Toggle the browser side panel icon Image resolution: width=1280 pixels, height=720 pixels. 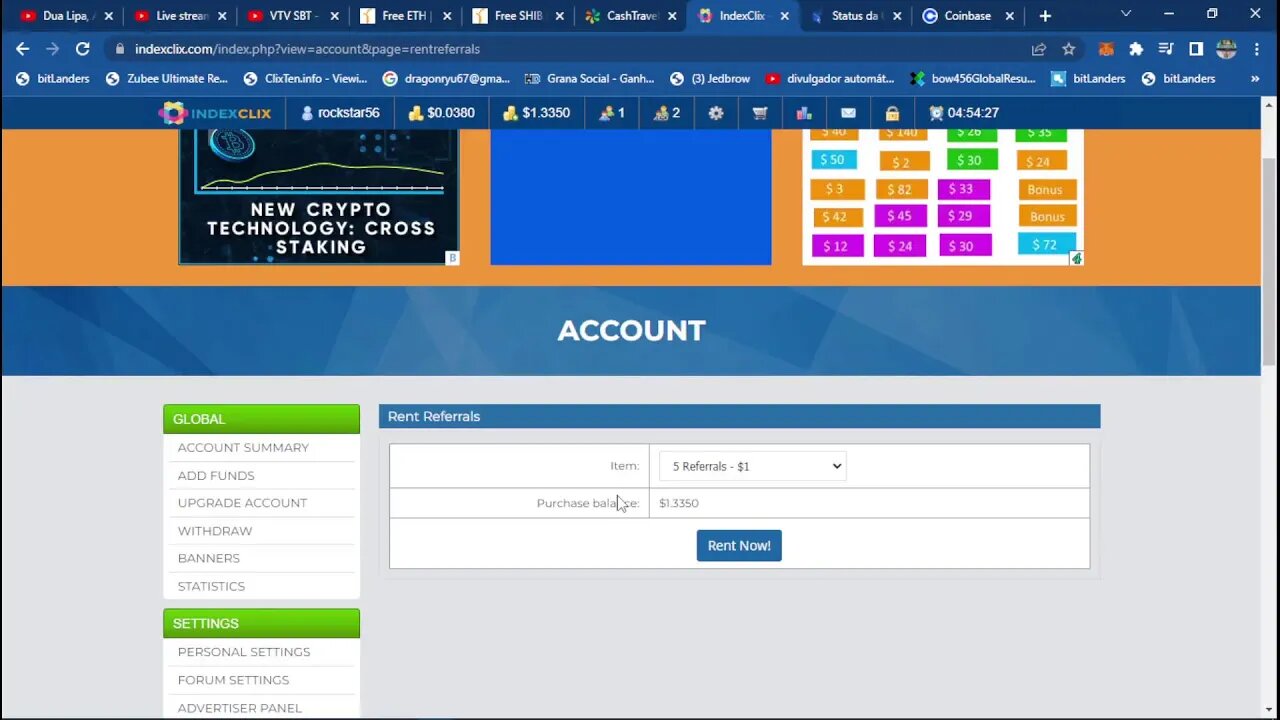click(1196, 48)
